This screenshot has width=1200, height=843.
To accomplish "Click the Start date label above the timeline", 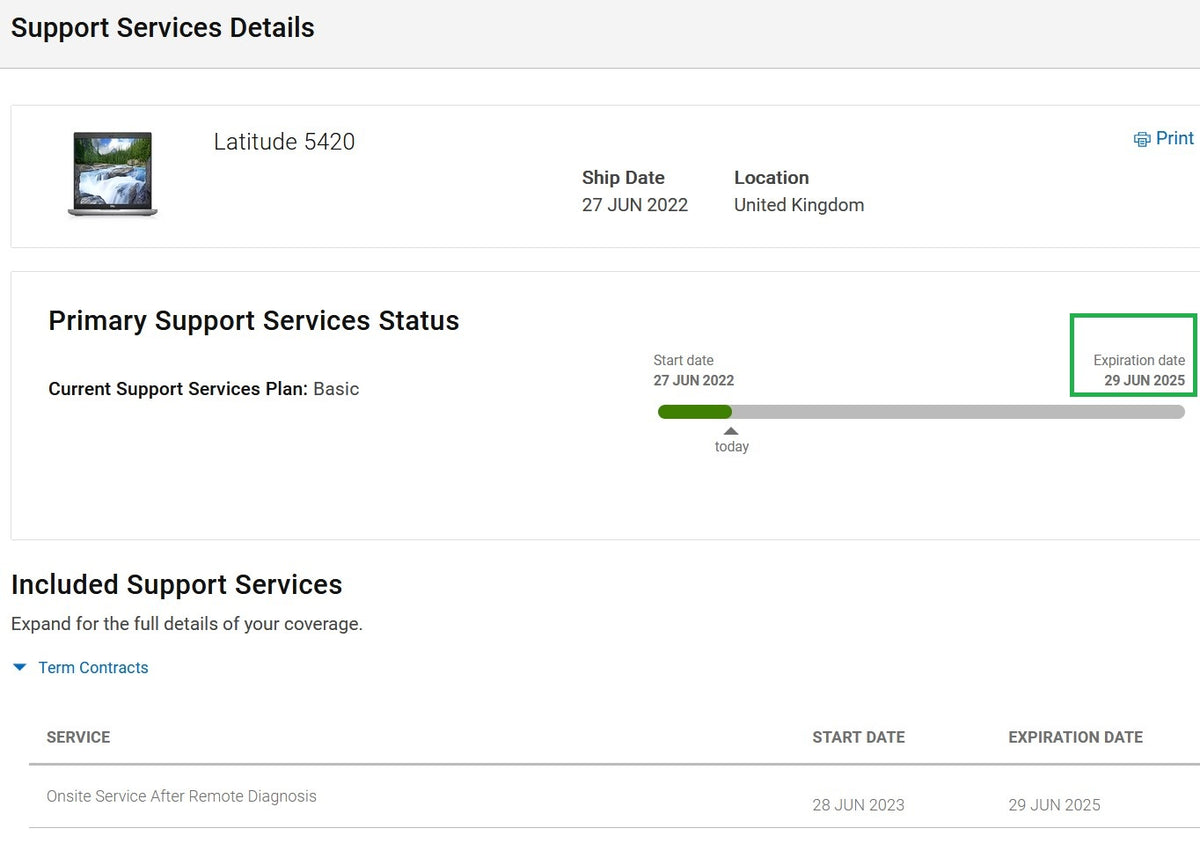I will click(684, 360).
